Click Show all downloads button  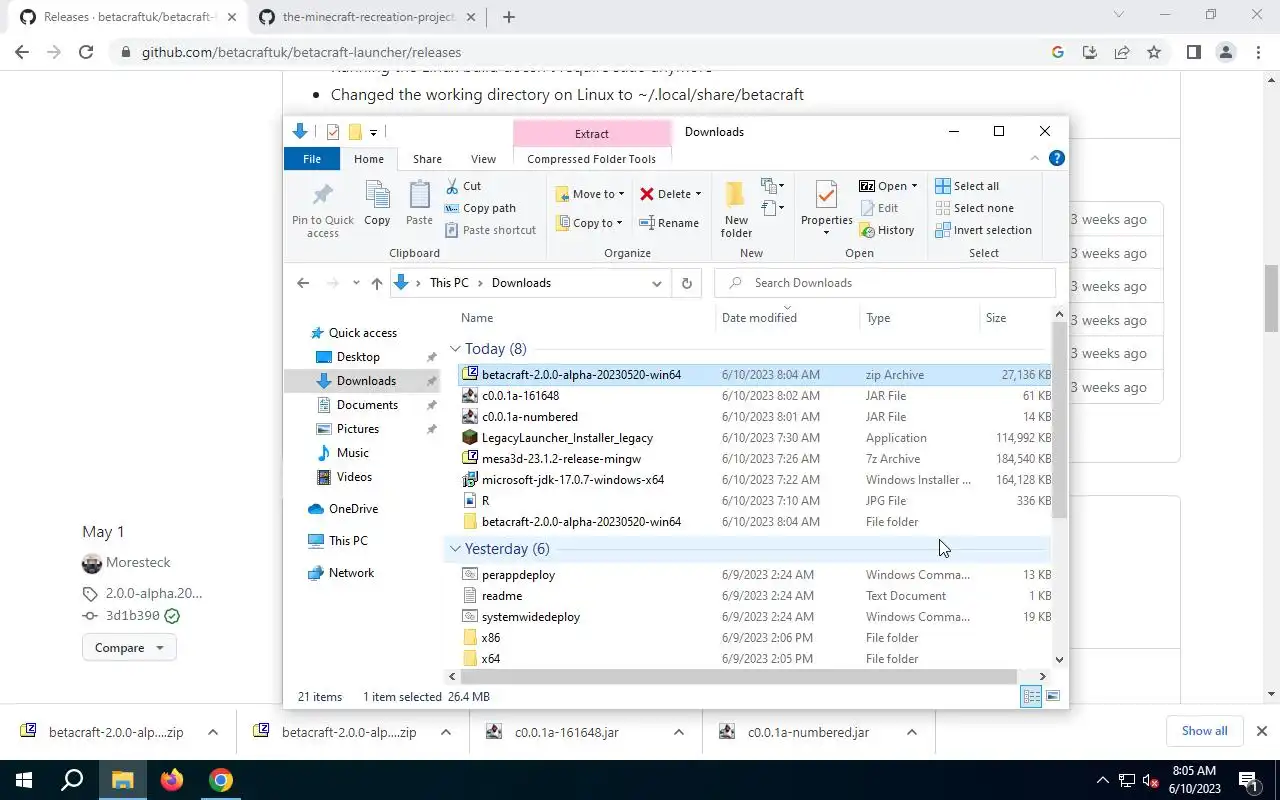[x=1204, y=731]
